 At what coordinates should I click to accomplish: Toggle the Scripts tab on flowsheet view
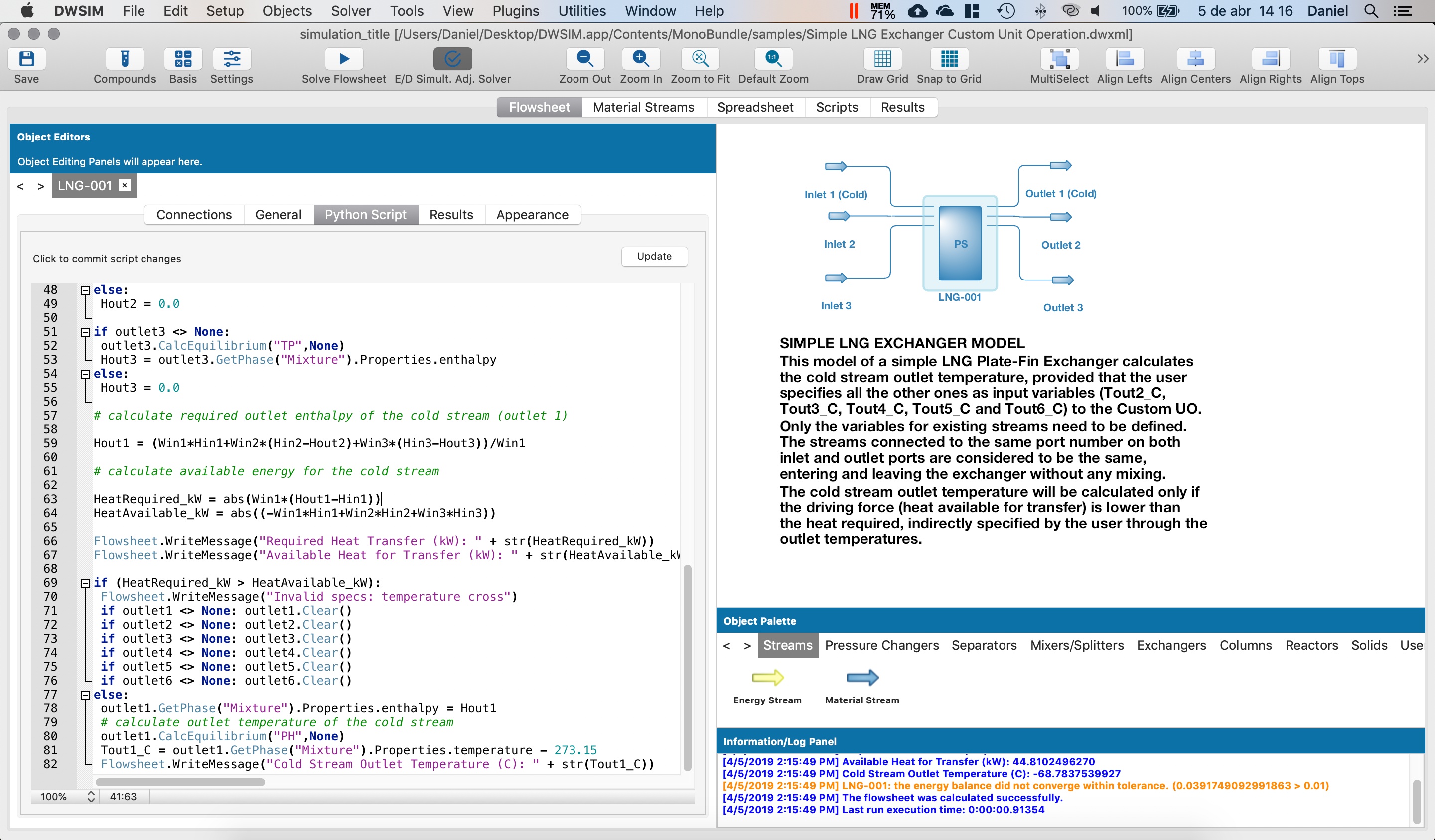coord(836,107)
